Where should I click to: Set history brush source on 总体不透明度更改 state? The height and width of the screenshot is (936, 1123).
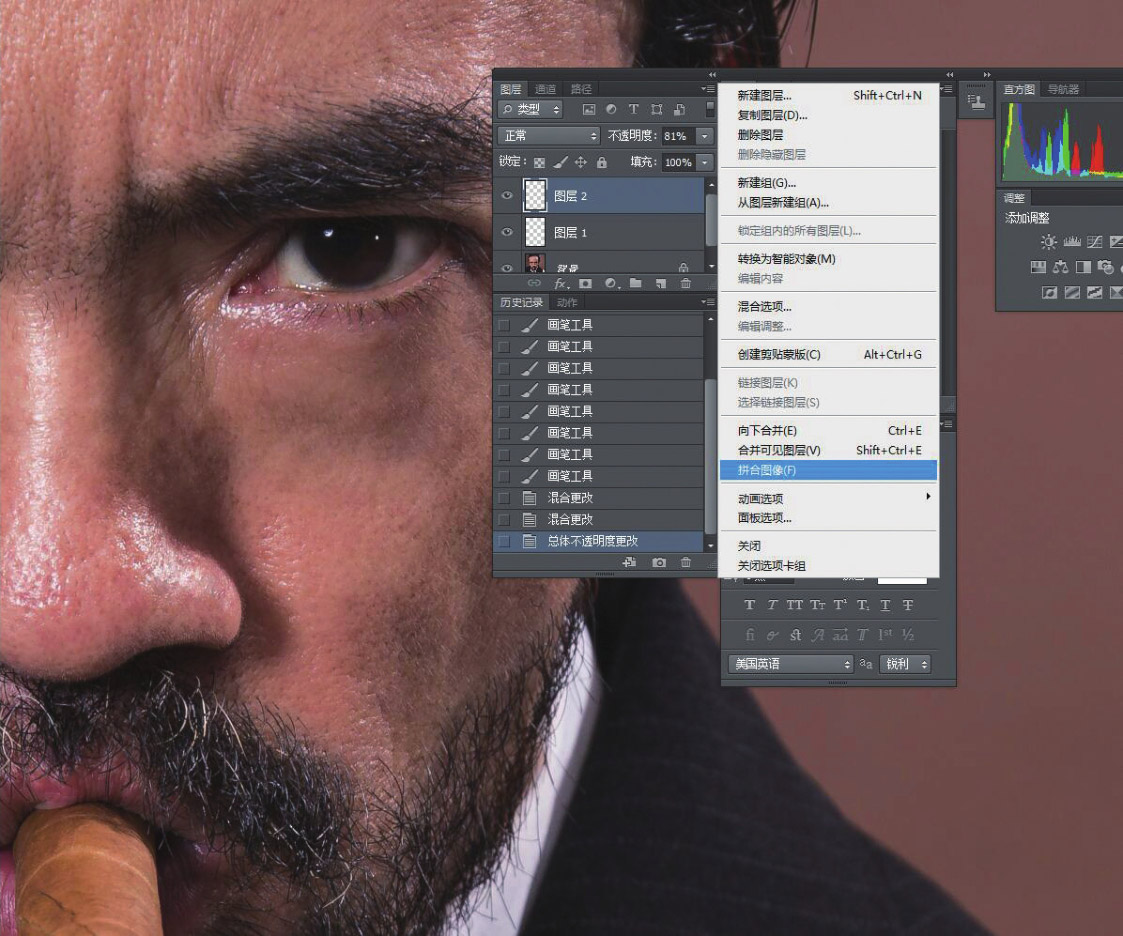point(504,541)
